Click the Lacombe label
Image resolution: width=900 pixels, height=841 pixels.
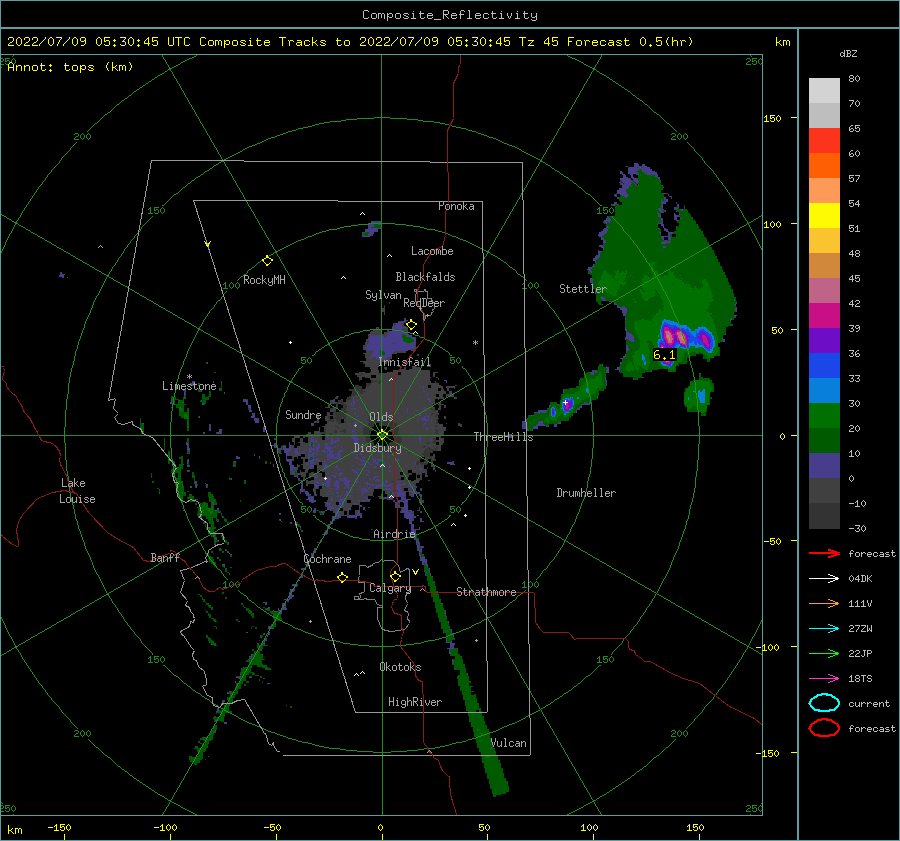432,251
